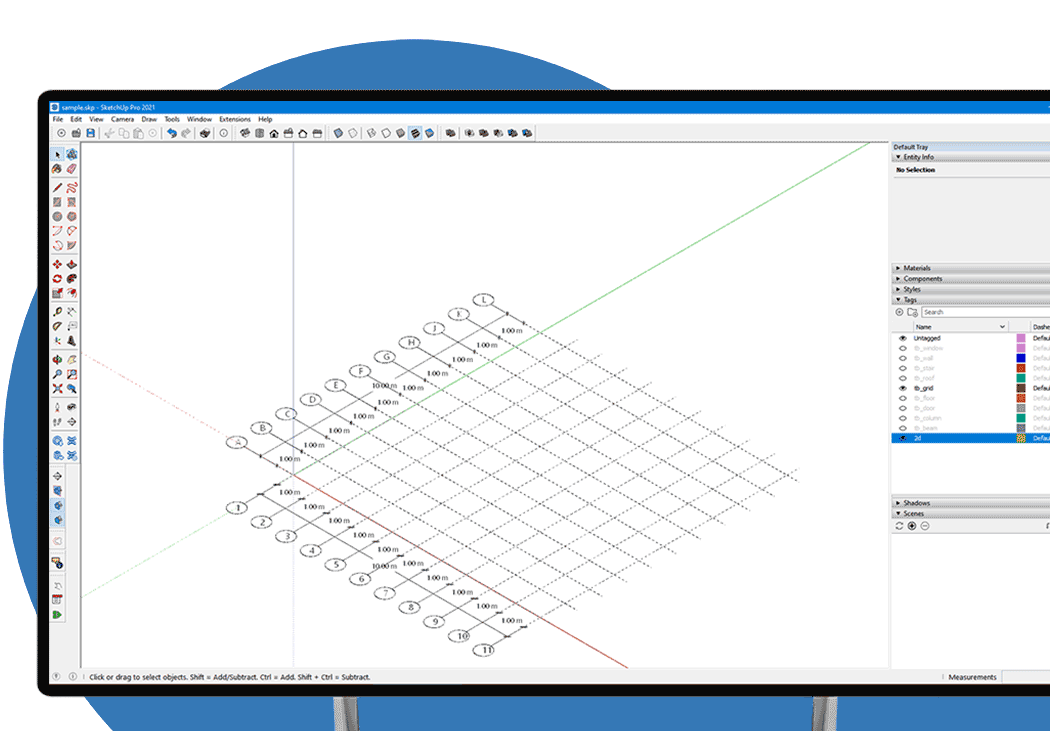Show the tb_column tag

[x=902, y=418]
